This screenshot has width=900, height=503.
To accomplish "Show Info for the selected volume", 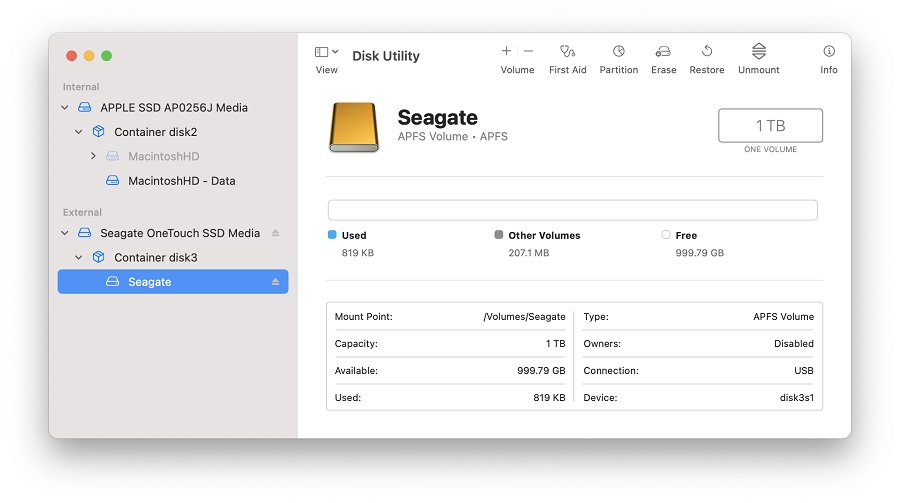I will click(828, 59).
